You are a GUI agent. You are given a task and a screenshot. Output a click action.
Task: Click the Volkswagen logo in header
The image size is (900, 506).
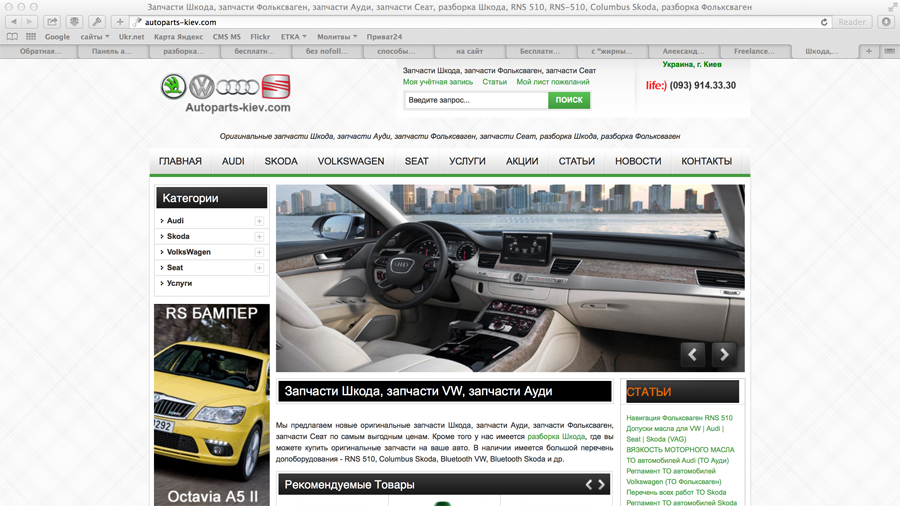(x=202, y=87)
